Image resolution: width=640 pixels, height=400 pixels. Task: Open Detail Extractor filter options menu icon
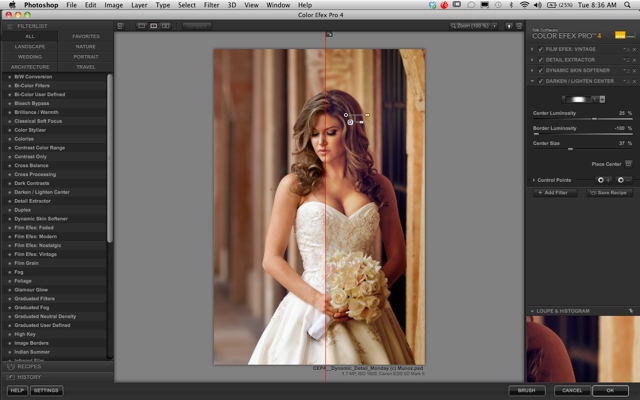click(x=627, y=60)
